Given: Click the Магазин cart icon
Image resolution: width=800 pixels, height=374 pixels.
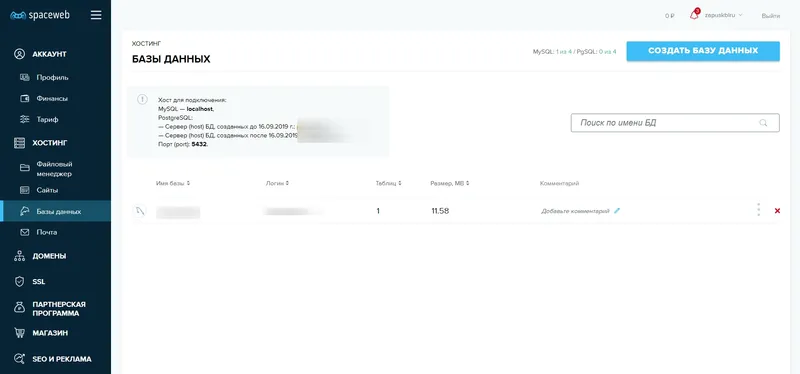Looking at the screenshot, I should coord(19,333).
